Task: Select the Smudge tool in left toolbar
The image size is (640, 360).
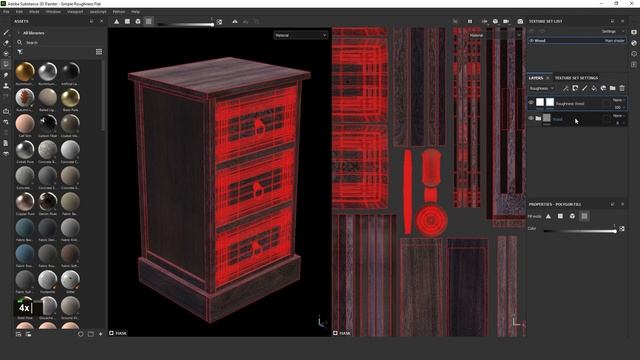Action: tap(6, 75)
